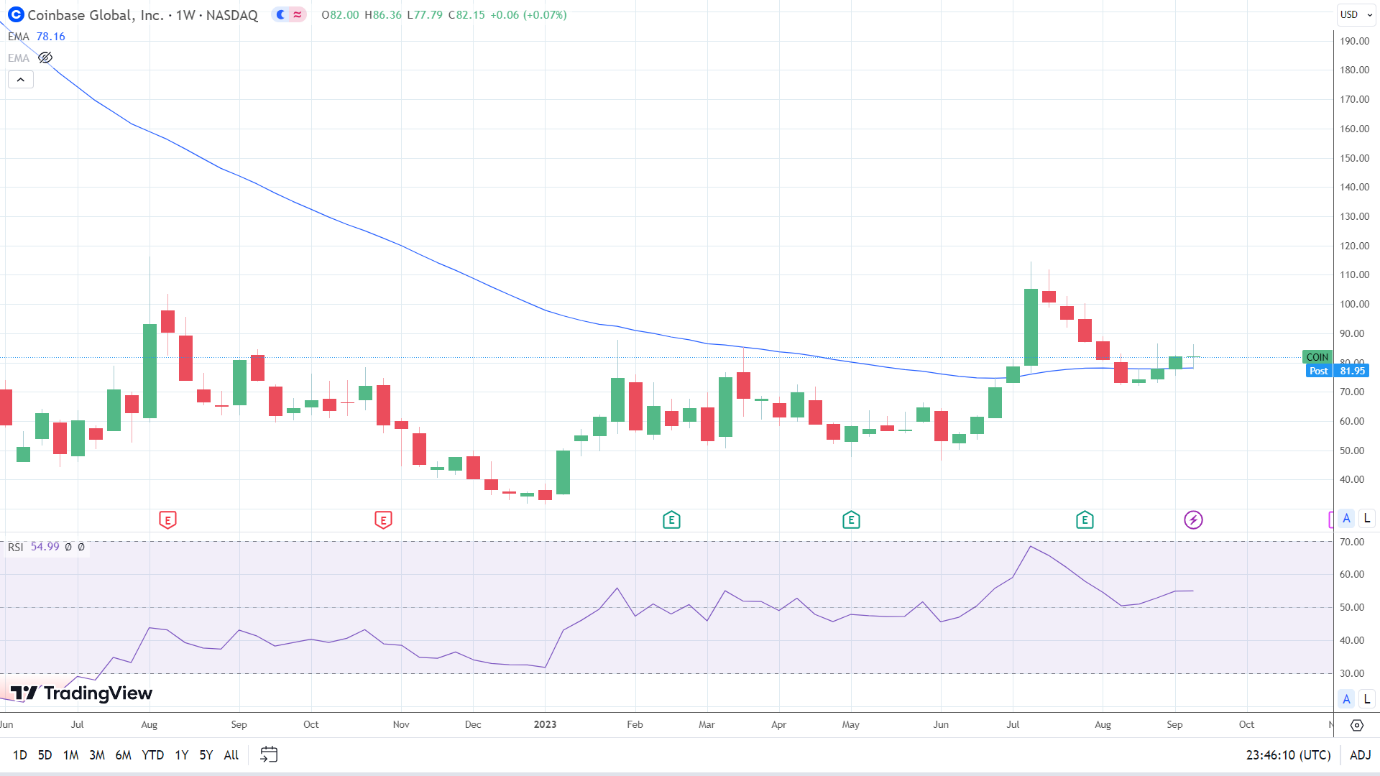Open the green earnings marker in February 2023
1380x776 pixels.
(671, 519)
